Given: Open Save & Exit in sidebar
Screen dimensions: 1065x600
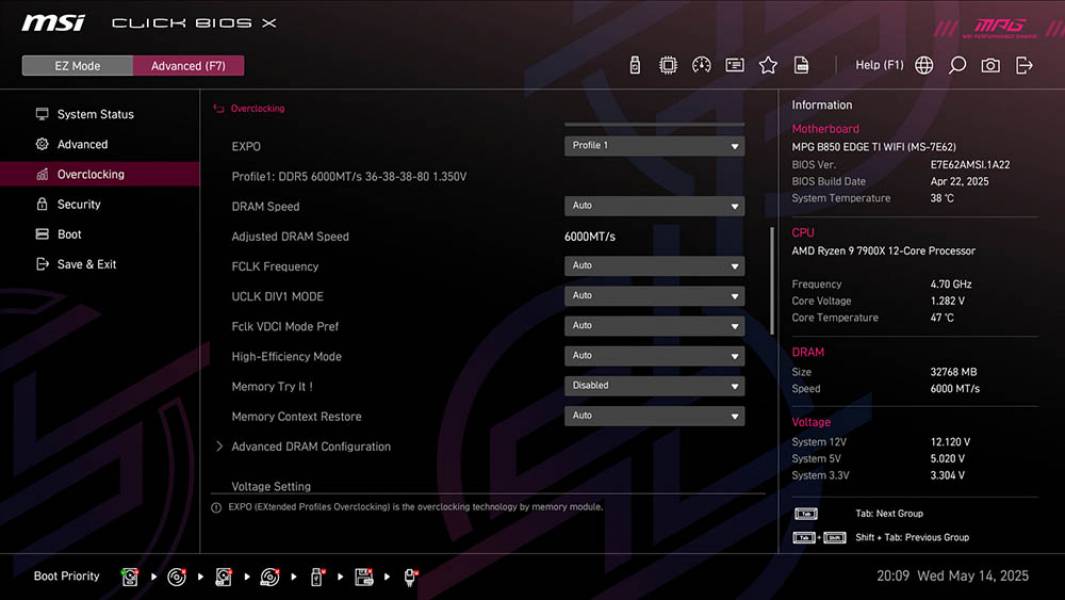Looking at the screenshot, I should click(x=100, y=264).
